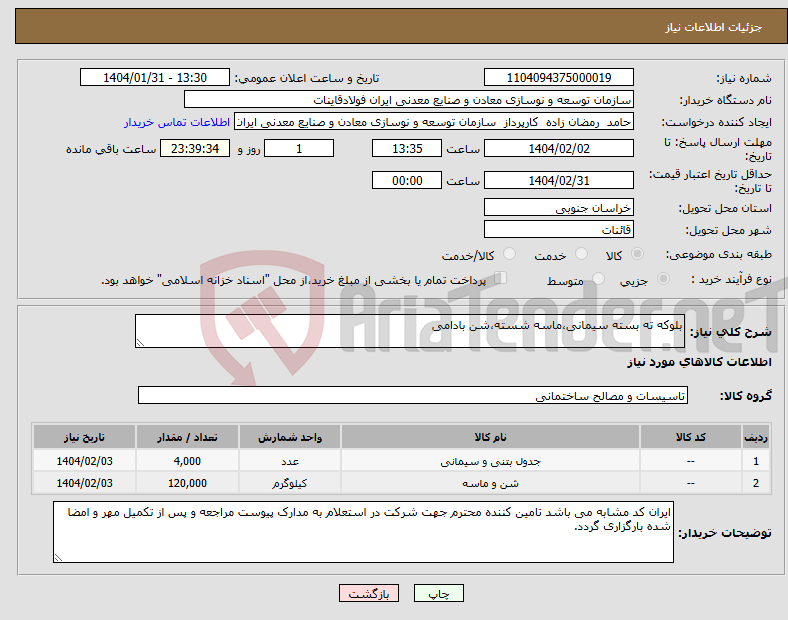Click the remaining time field 23:39:34
The width and height of the screenshot is (788, 620).
[x=195, y=148]
